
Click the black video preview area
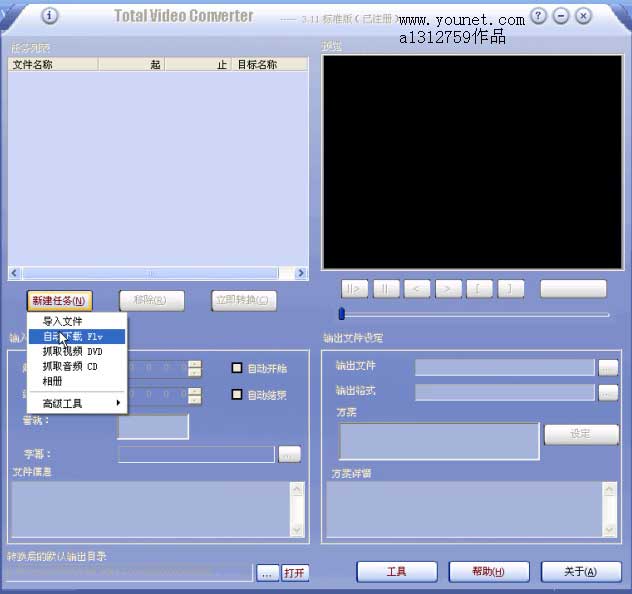click(x=473, y=162)
